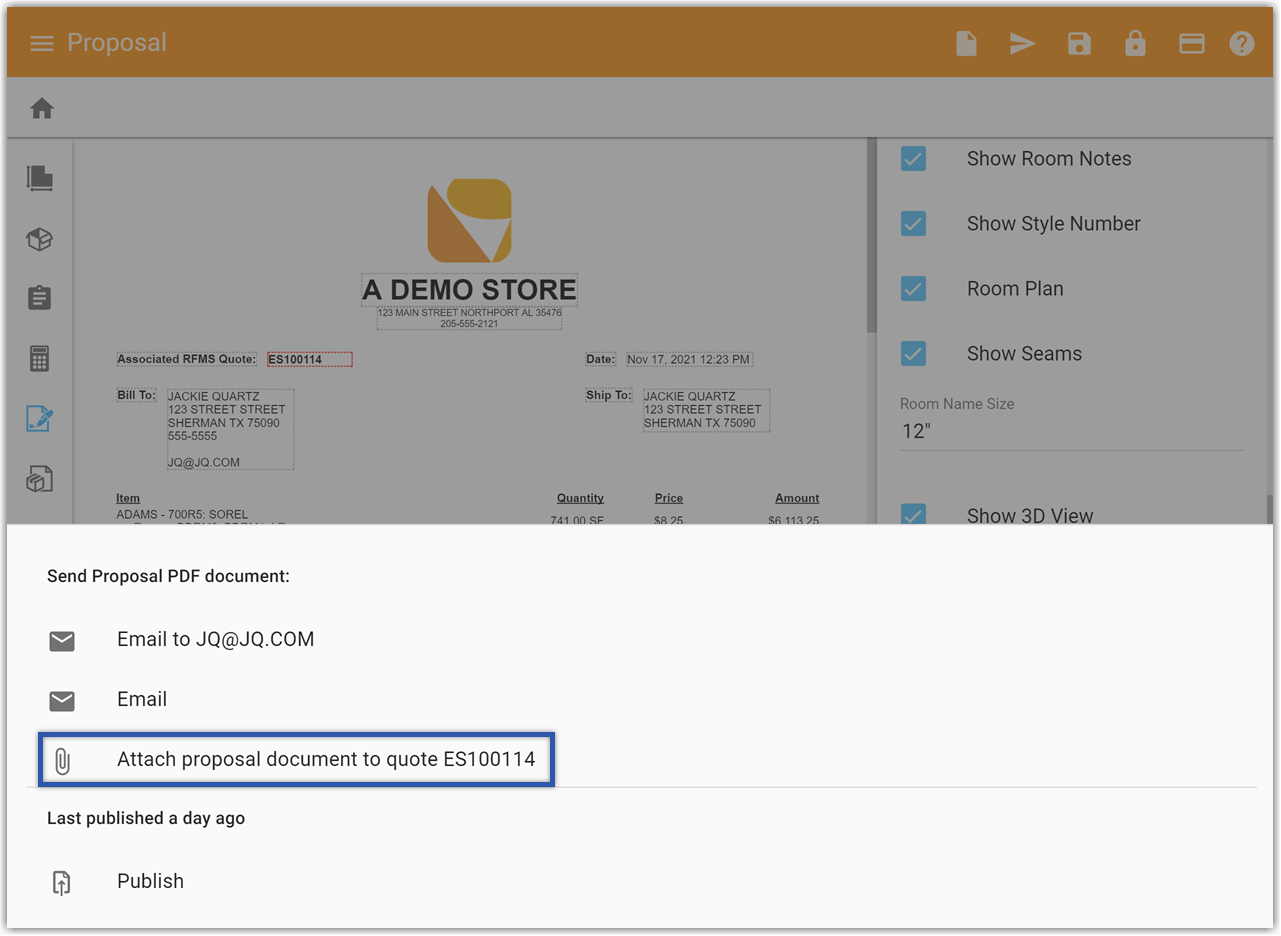The width and height of the screenshot is (1281, 936).
Task: Click the send arrow icon in toolbar
Action: tap(1022, 43)
